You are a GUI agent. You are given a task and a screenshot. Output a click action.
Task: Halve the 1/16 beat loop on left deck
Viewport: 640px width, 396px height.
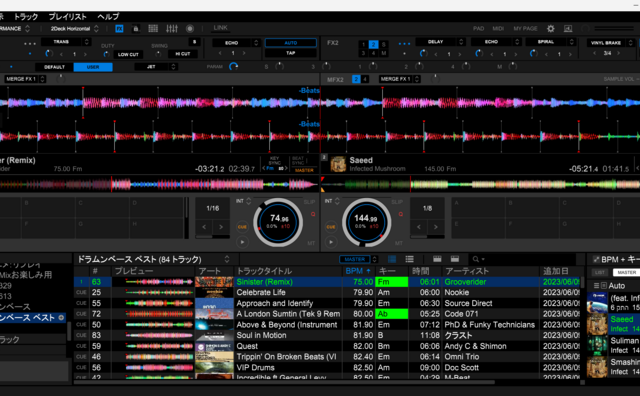point(204,227)
